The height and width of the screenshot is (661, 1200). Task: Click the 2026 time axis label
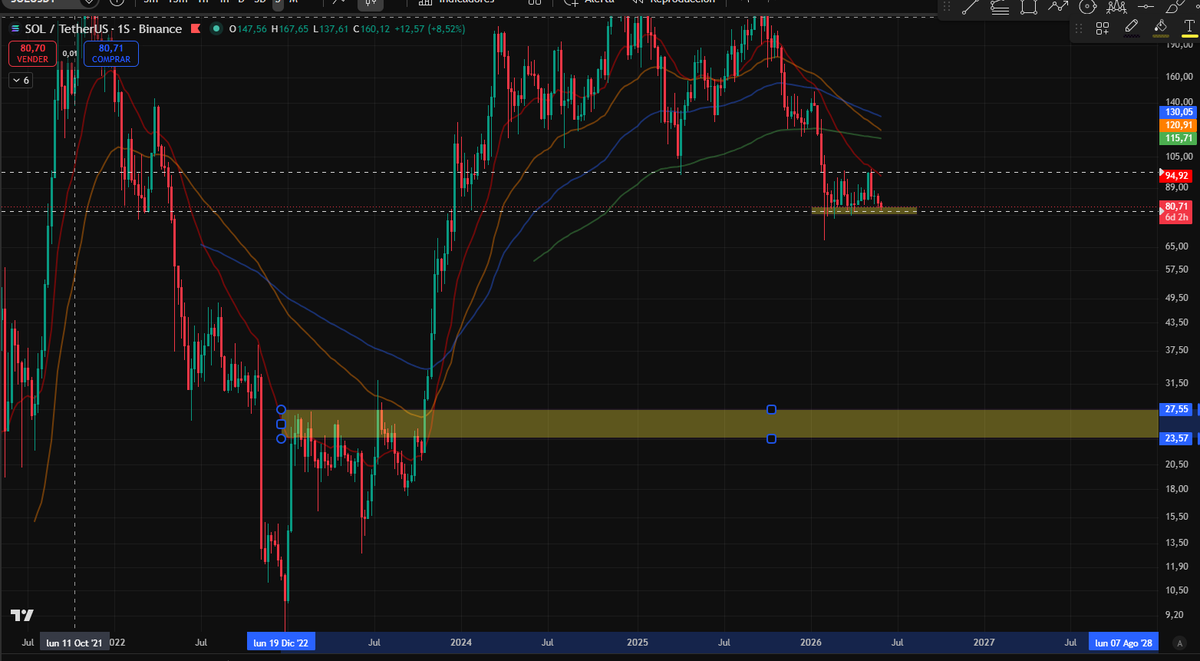[x=812, y=642]
